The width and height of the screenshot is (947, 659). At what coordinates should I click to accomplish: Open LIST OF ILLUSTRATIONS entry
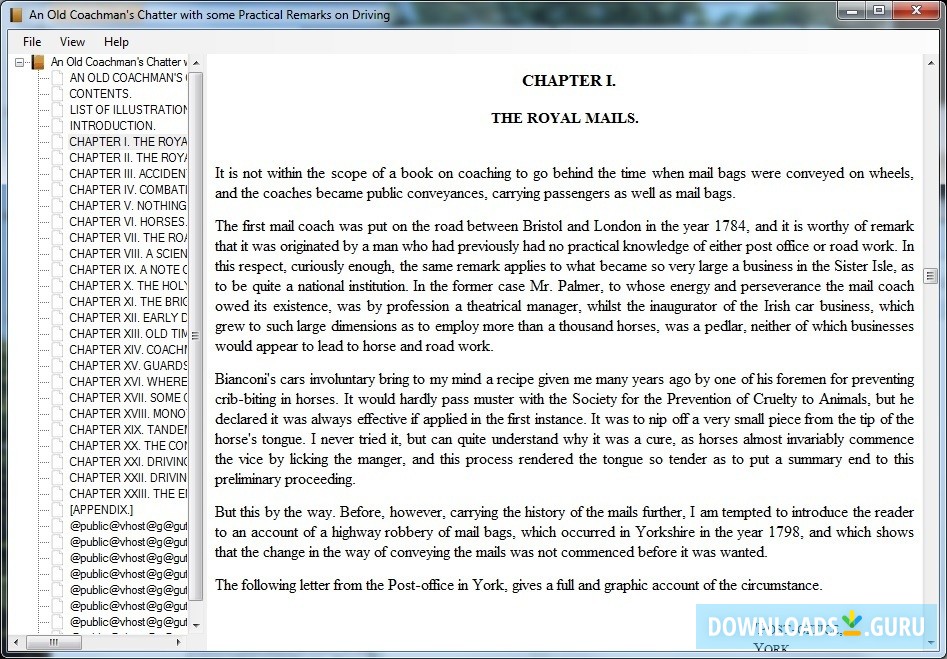click(128, 109)
